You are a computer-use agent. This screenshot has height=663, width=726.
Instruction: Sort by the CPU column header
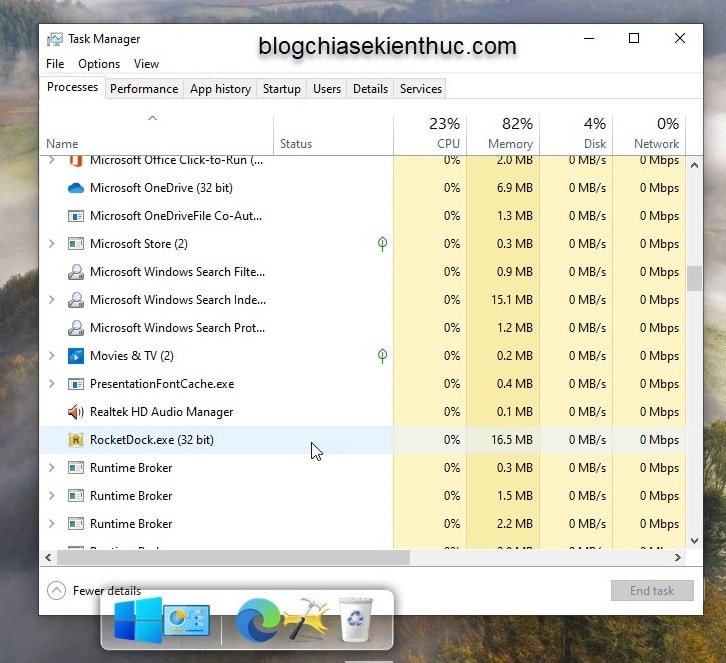pos(430,133)
